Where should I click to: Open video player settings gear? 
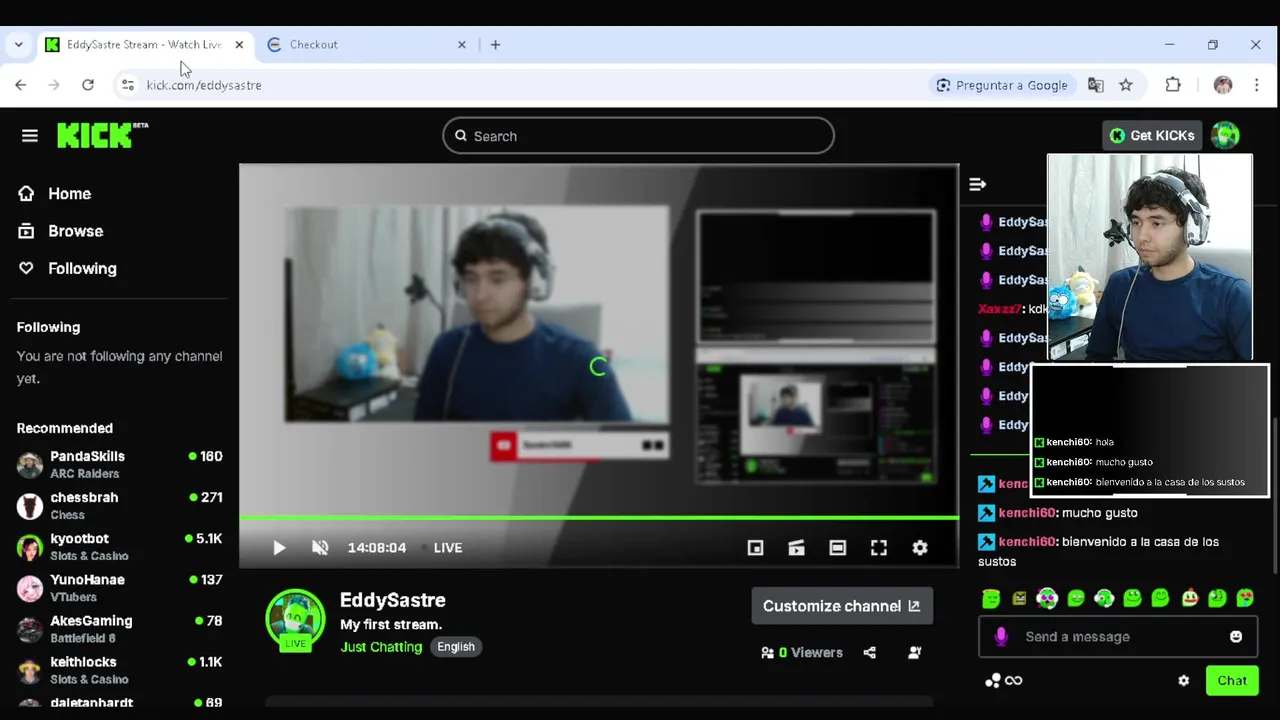920,548
